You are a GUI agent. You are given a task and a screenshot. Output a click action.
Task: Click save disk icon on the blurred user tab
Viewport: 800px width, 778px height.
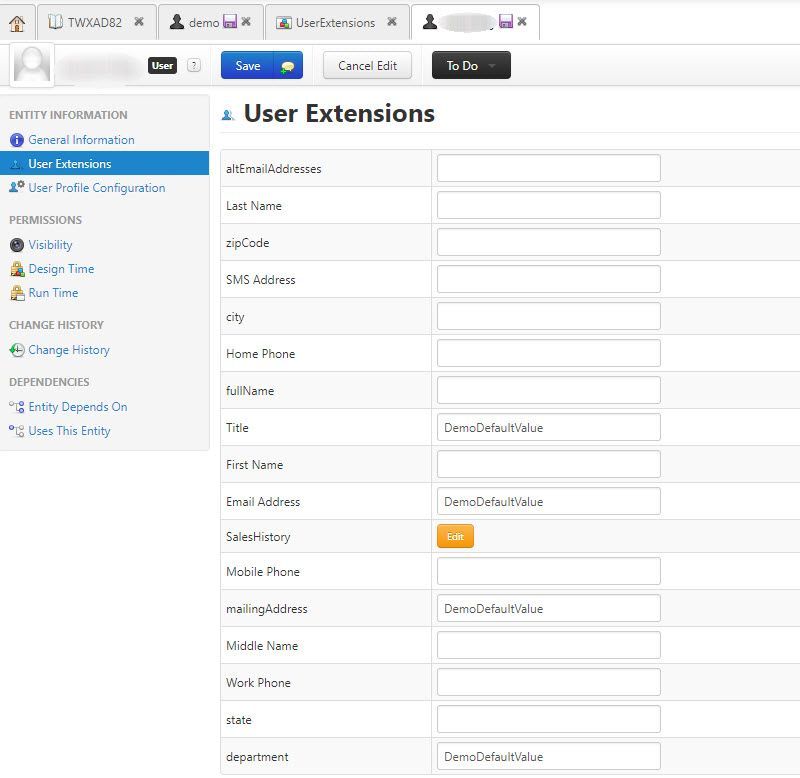[506, 21]
